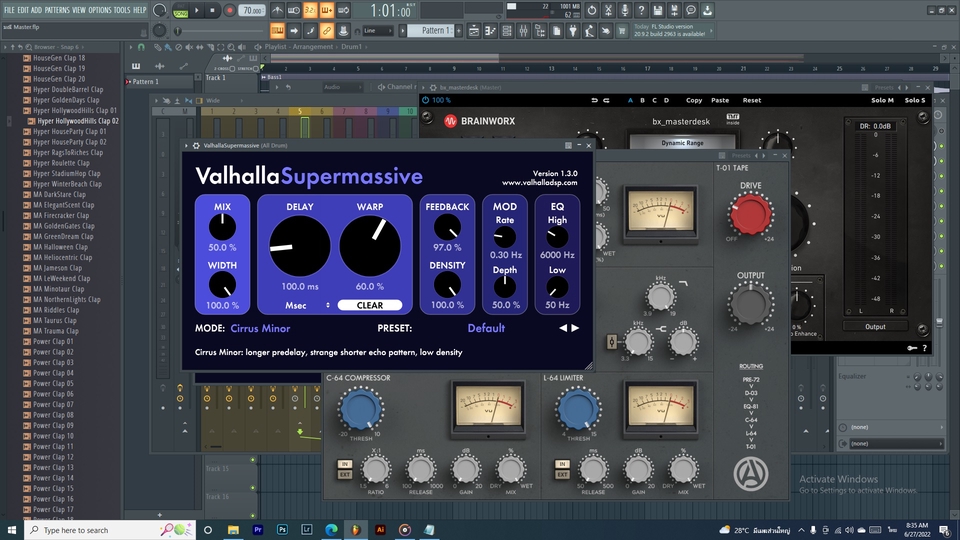
Task: Open the shopping cart content library icon
Action: [623, 31]
